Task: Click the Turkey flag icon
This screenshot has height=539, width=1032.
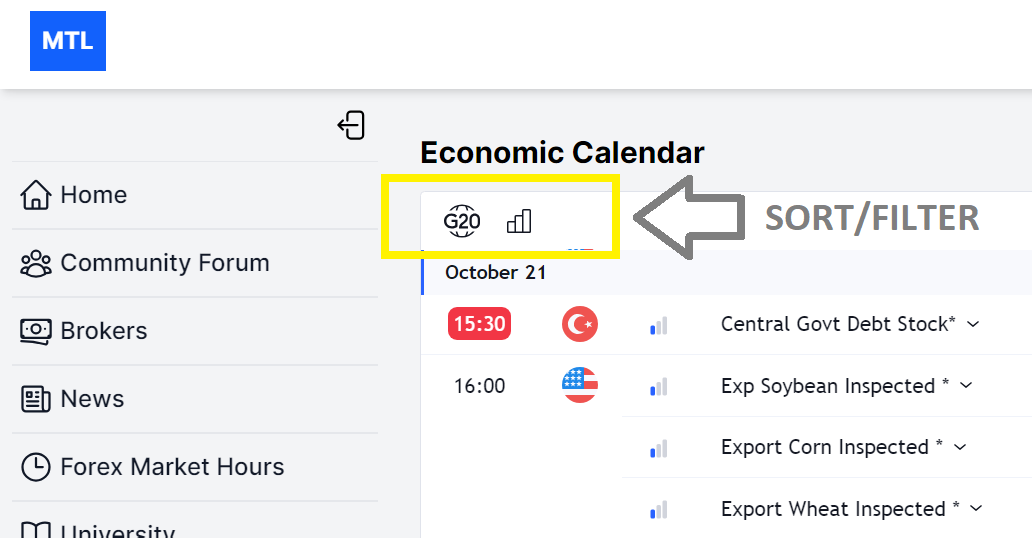Action: tap(580, 324)
